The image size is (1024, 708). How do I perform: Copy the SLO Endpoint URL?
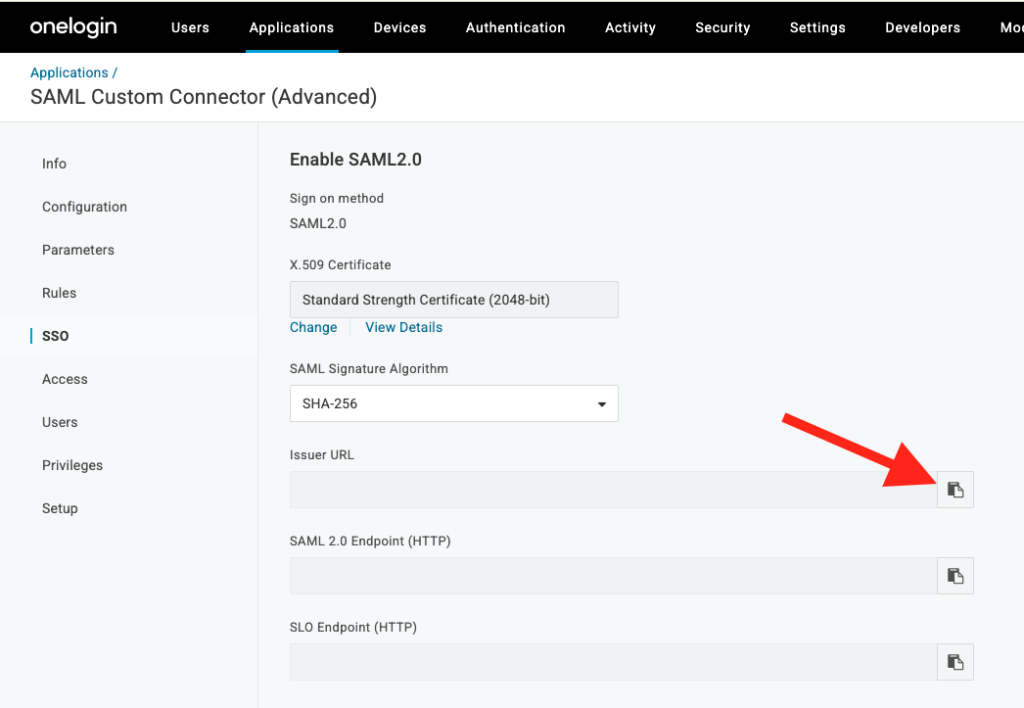click(x=954, y=661)
